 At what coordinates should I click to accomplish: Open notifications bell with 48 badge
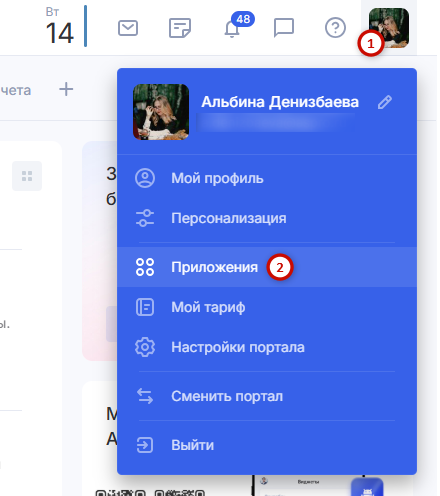[239, 25]
